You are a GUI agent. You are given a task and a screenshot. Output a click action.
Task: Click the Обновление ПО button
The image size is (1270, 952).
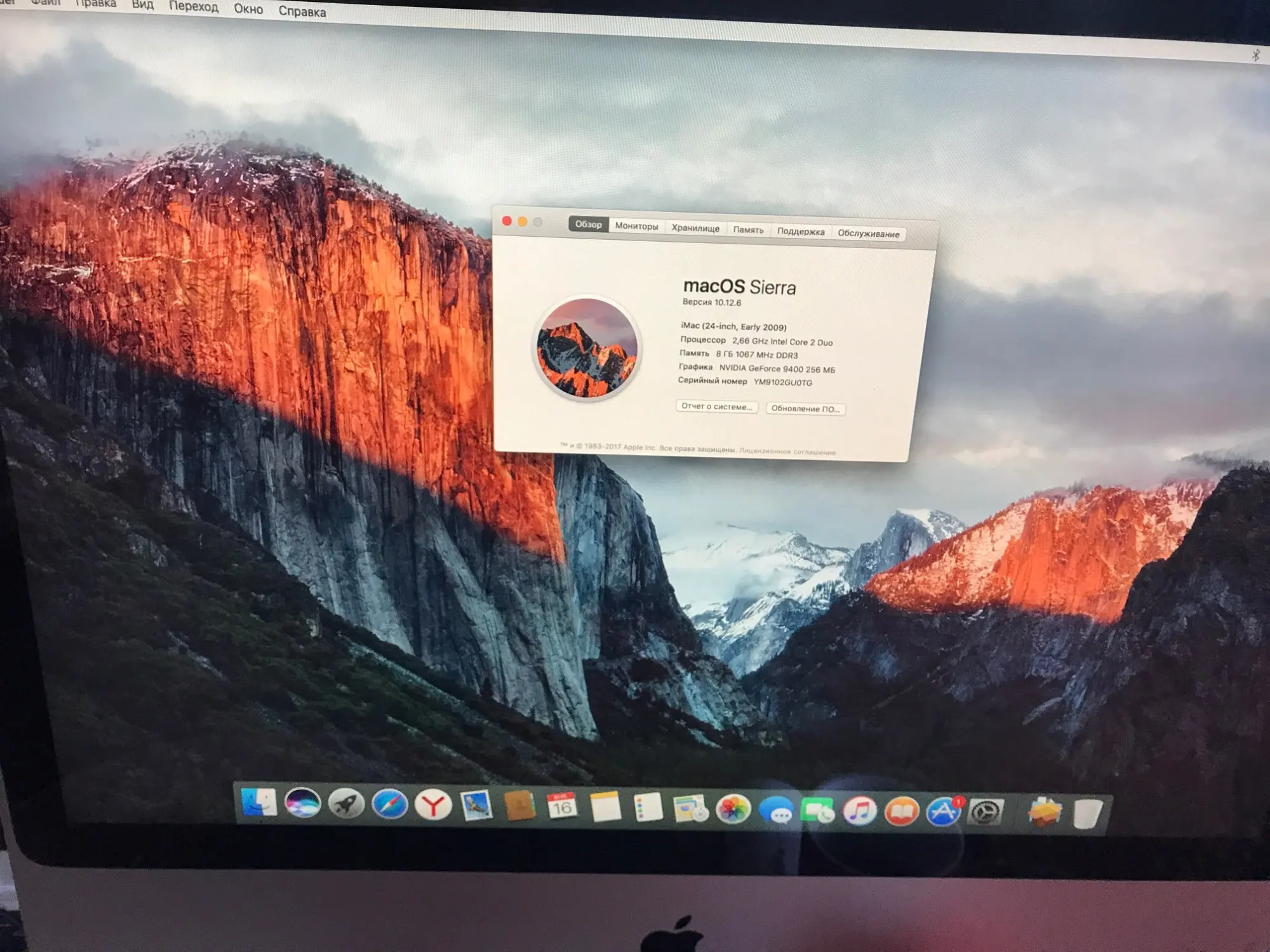point(805,409)
